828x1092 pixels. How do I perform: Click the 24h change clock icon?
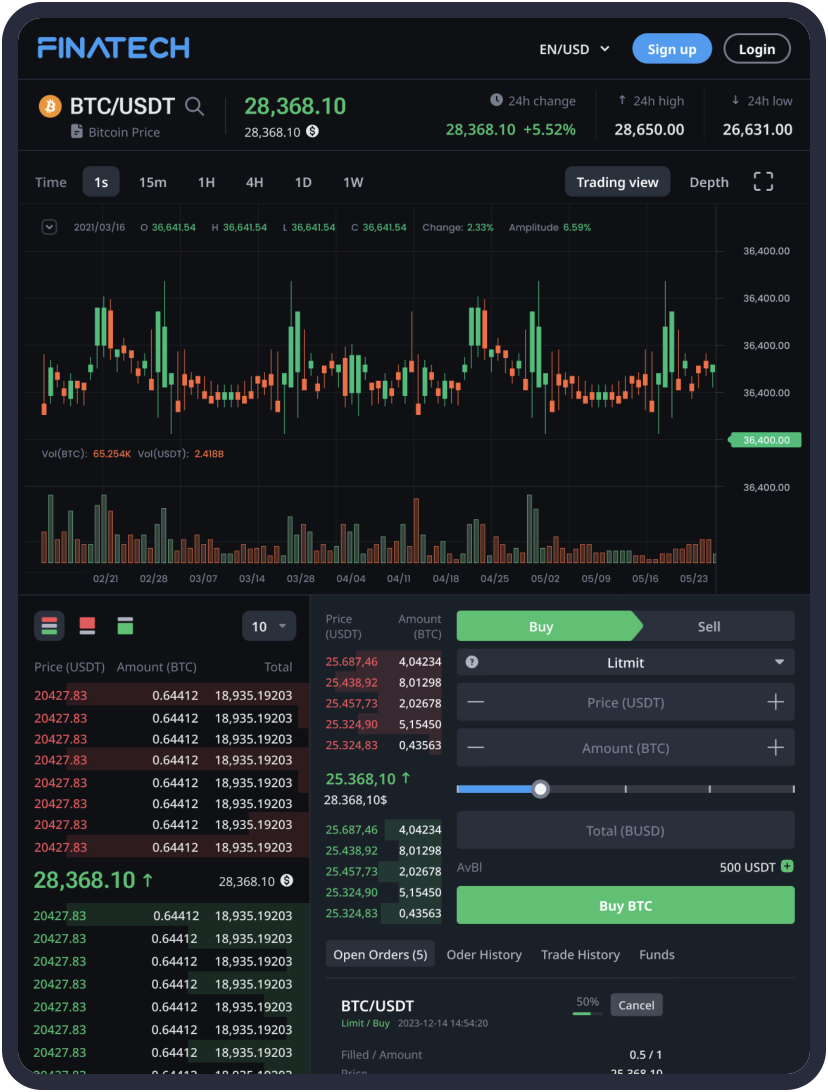(497, 100)
